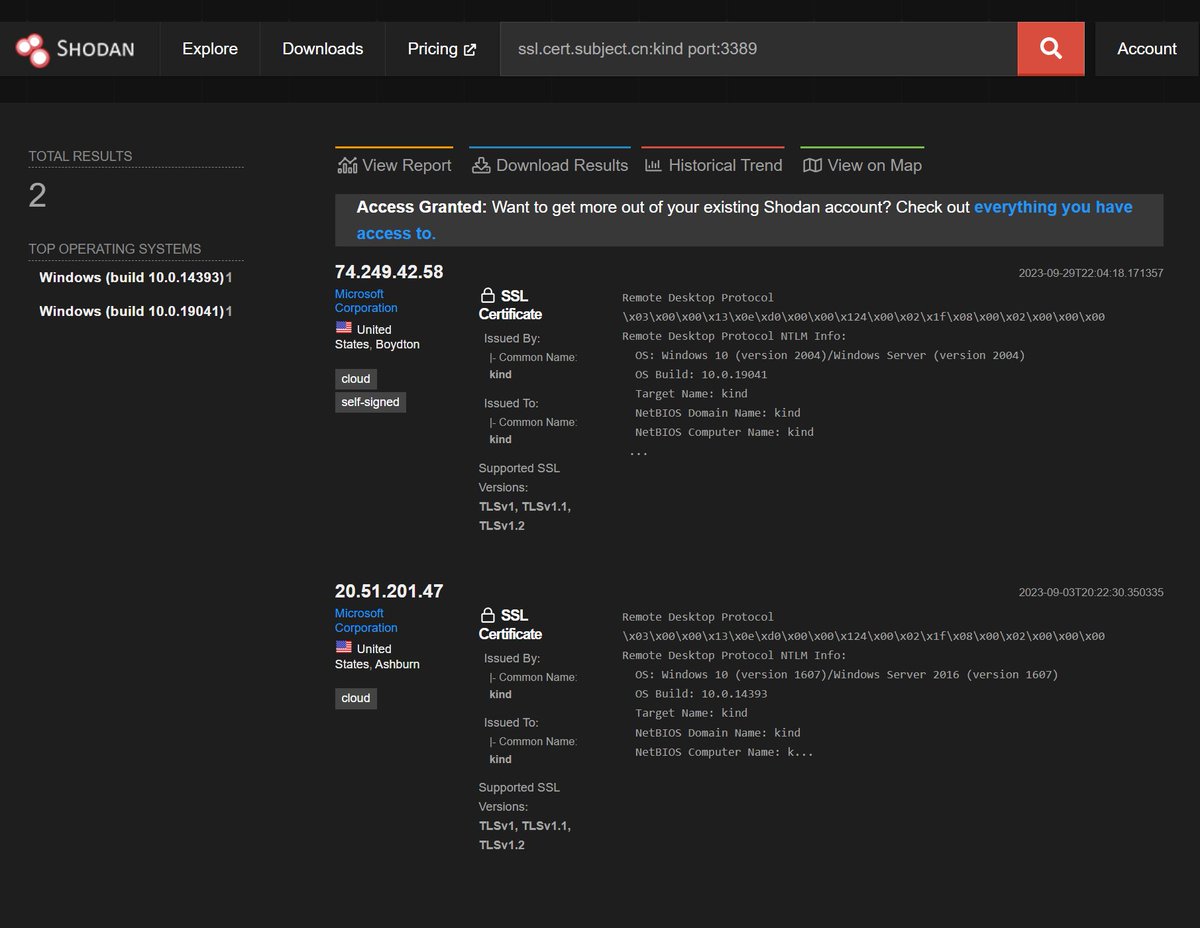
Task: Click 'TLSv1, TLSv1.1, TLSv1.2' in first result
Action: 525,516
